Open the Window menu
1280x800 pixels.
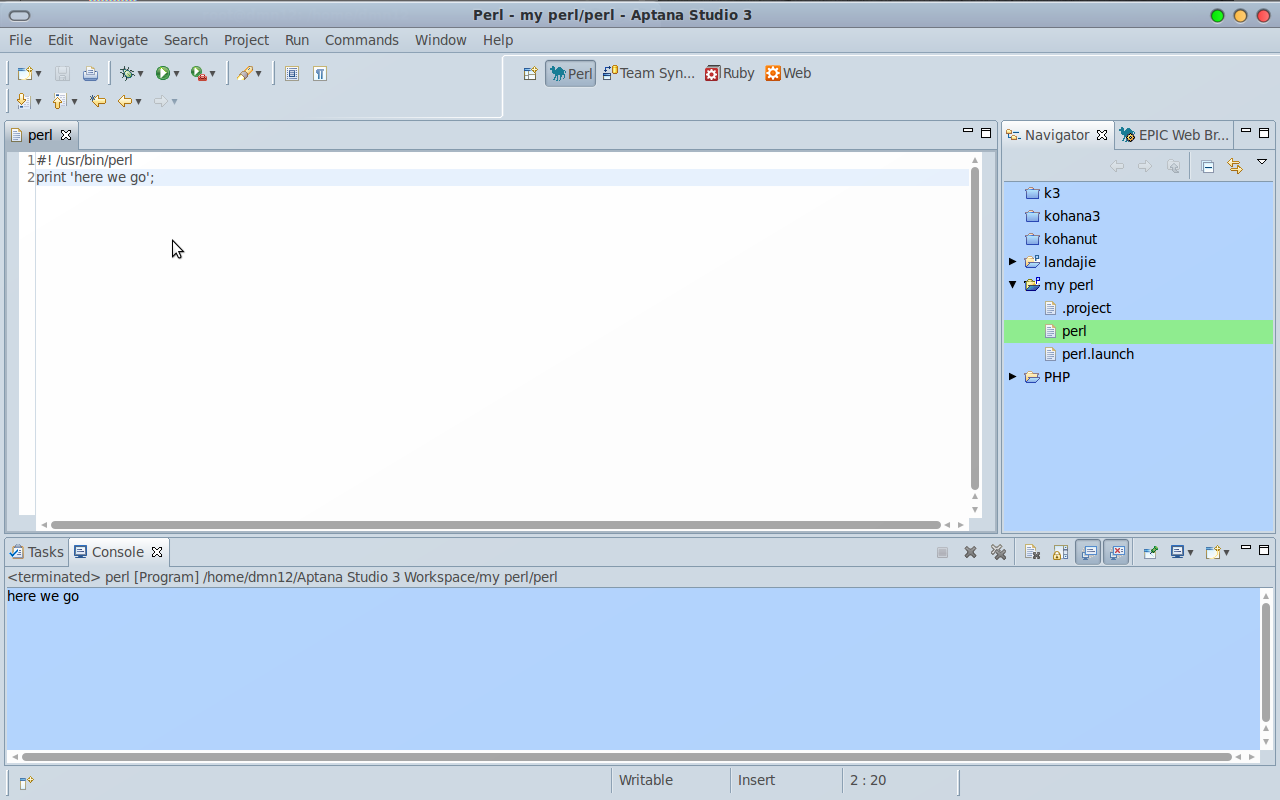click(441, 40)
